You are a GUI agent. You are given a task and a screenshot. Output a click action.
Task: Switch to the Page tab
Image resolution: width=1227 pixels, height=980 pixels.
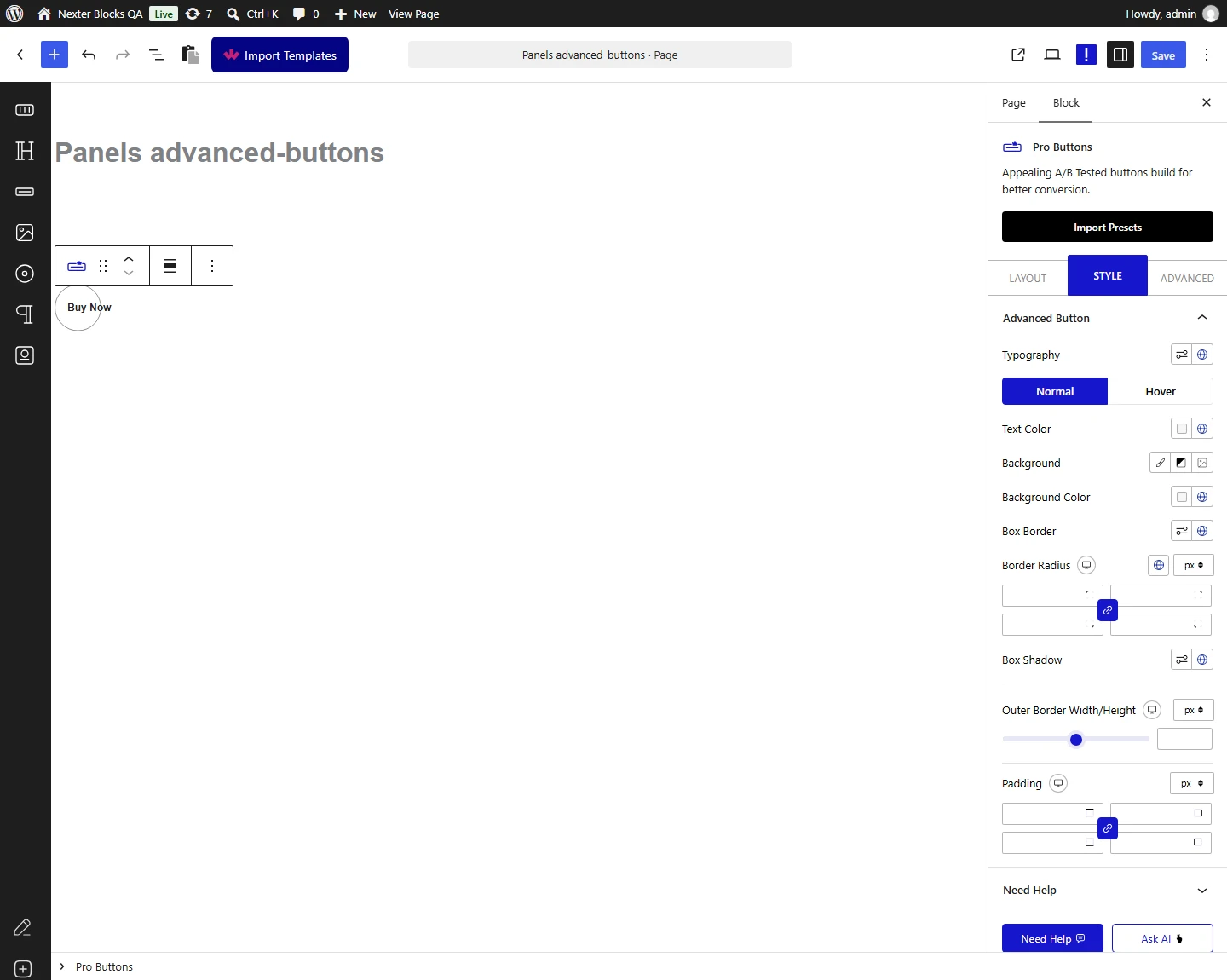pyautogui.click(x=1014, y=103)
